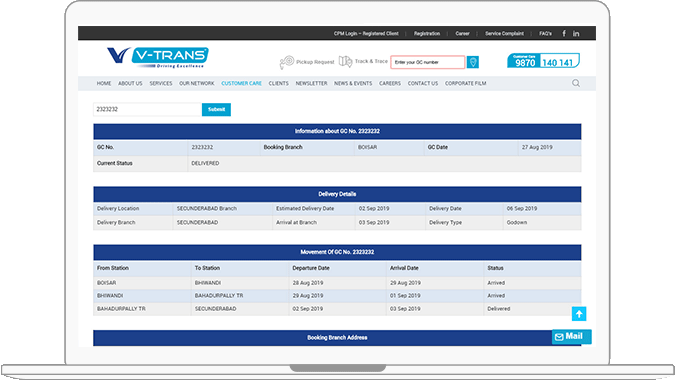Image resolution: width=675 pixels, height=380 pixels.
Task: Click Pickup Request text link
Action: 315,62
